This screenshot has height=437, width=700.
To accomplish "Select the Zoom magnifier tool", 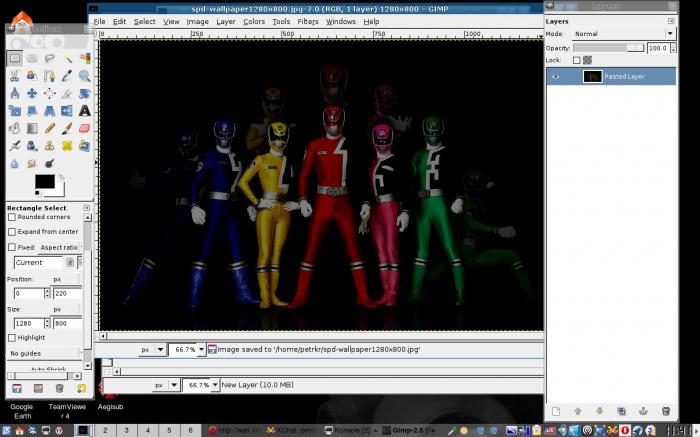I will (x=84, y=75).
